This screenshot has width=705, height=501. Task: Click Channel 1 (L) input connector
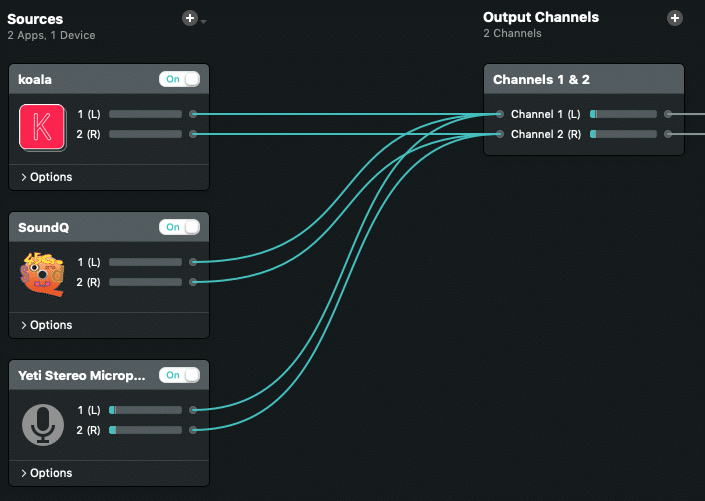[x=500, y=114]
